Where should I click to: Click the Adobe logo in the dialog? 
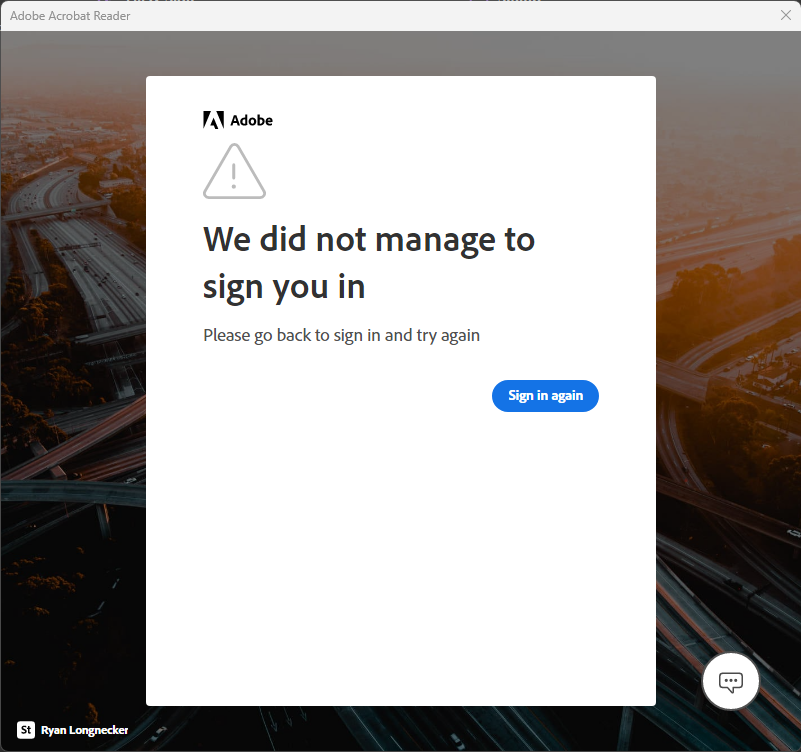pos(238,119)
